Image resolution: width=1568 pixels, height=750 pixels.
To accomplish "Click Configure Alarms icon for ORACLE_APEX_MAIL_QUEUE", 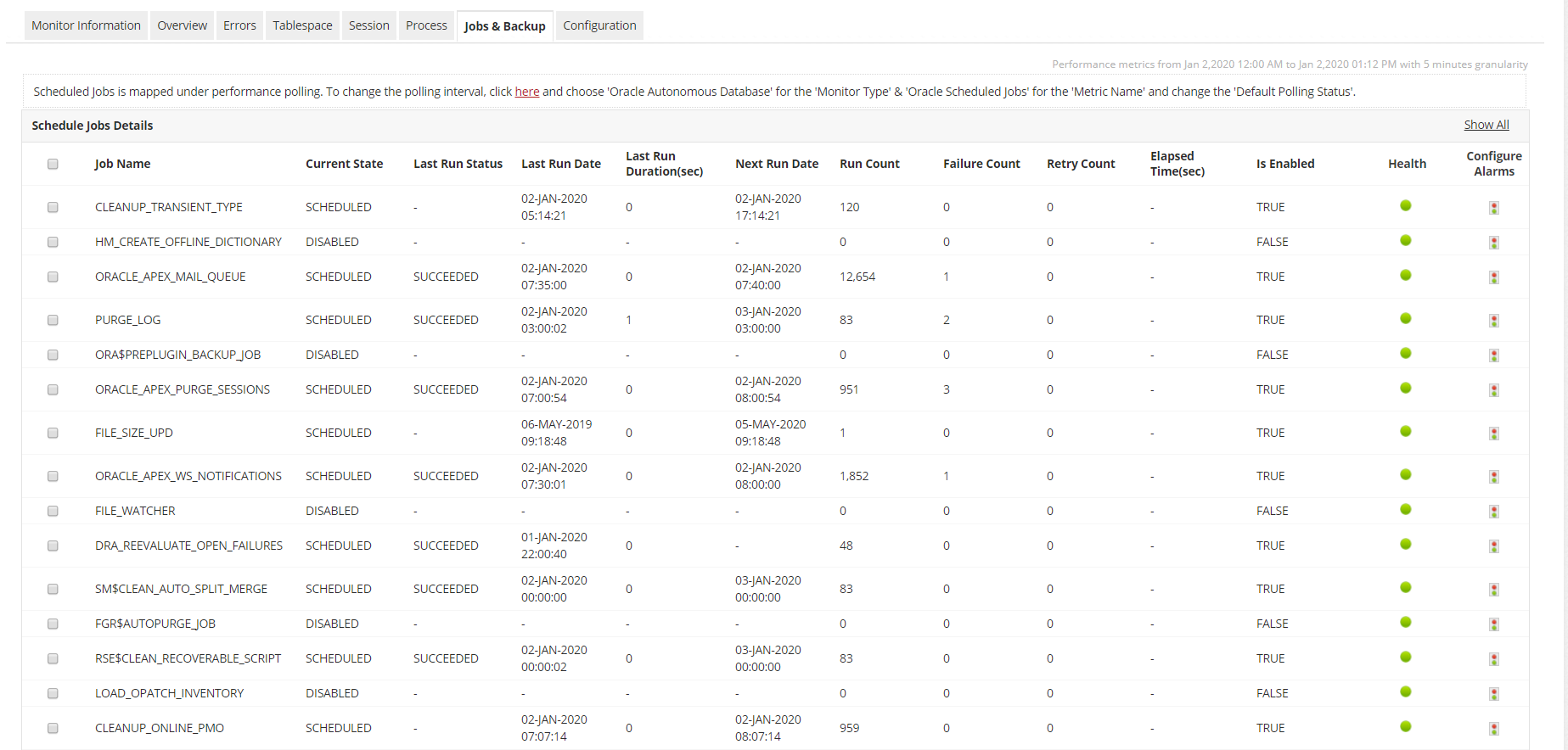I will 1493,277.
